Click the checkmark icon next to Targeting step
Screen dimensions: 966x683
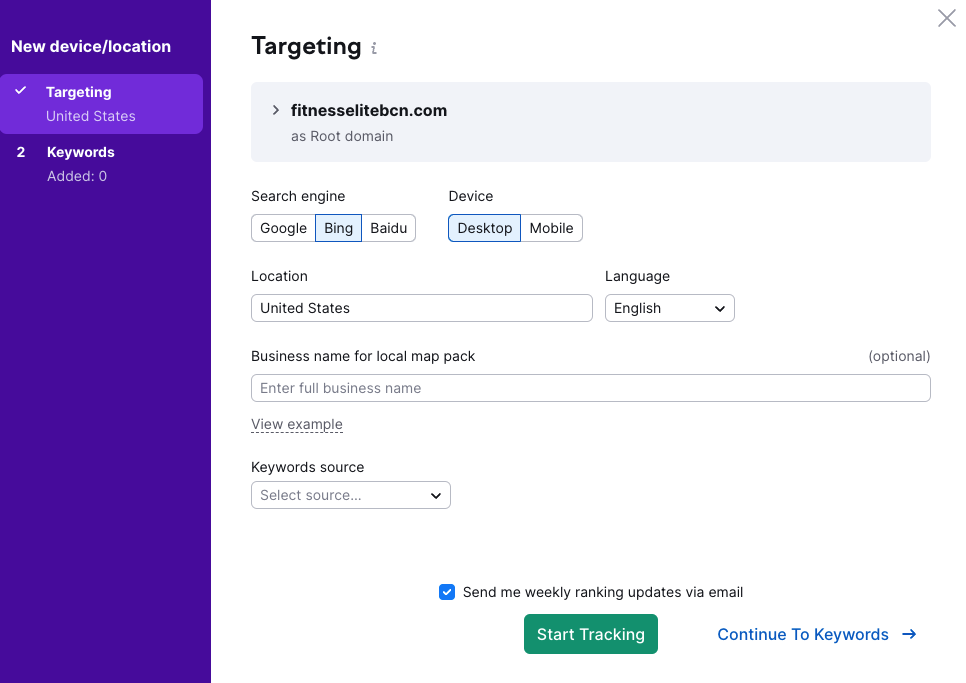pos(20,91)
